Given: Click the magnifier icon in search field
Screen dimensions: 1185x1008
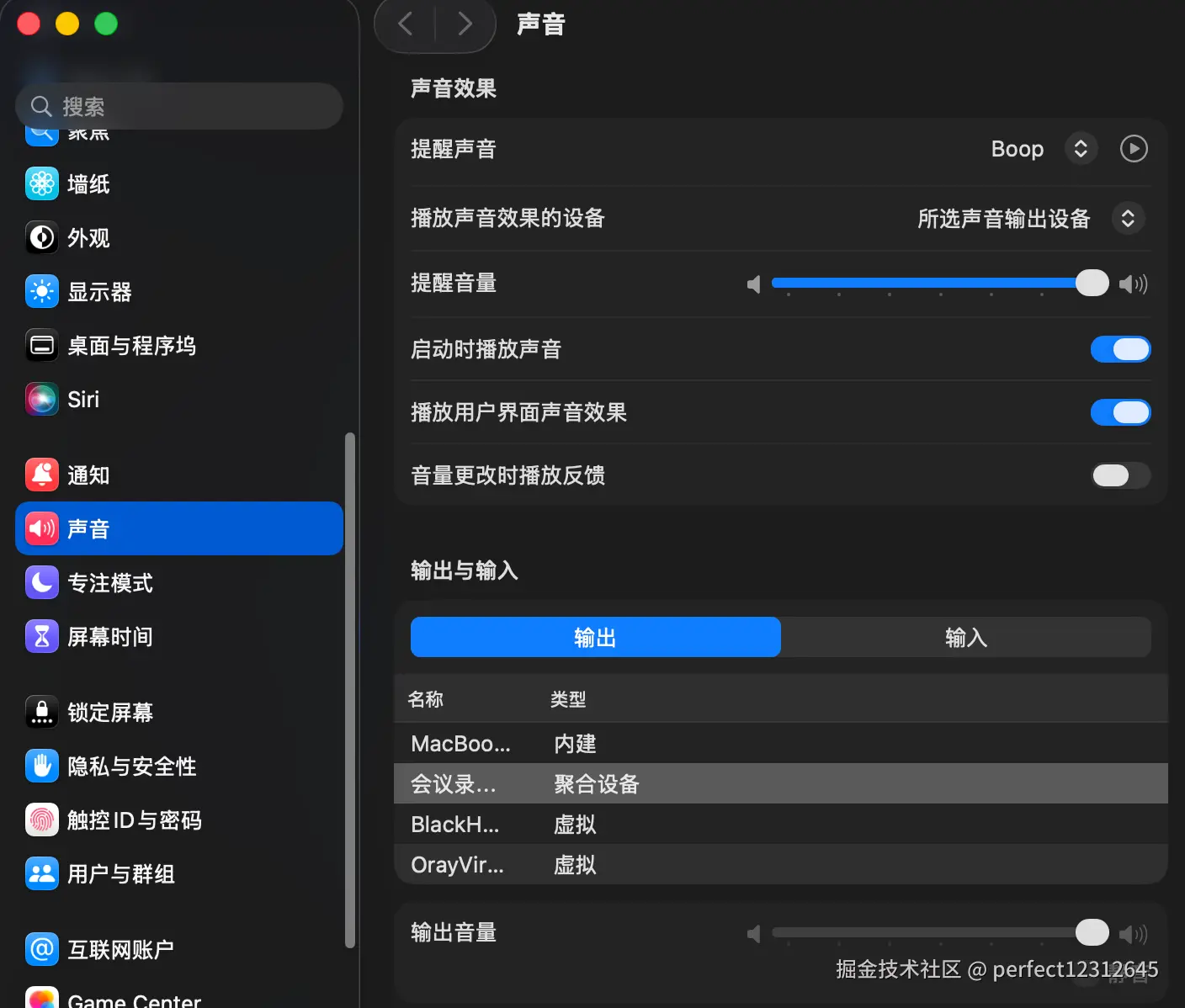Looking at the screenshot, I should pyautogui.click(x=41, y=106).
